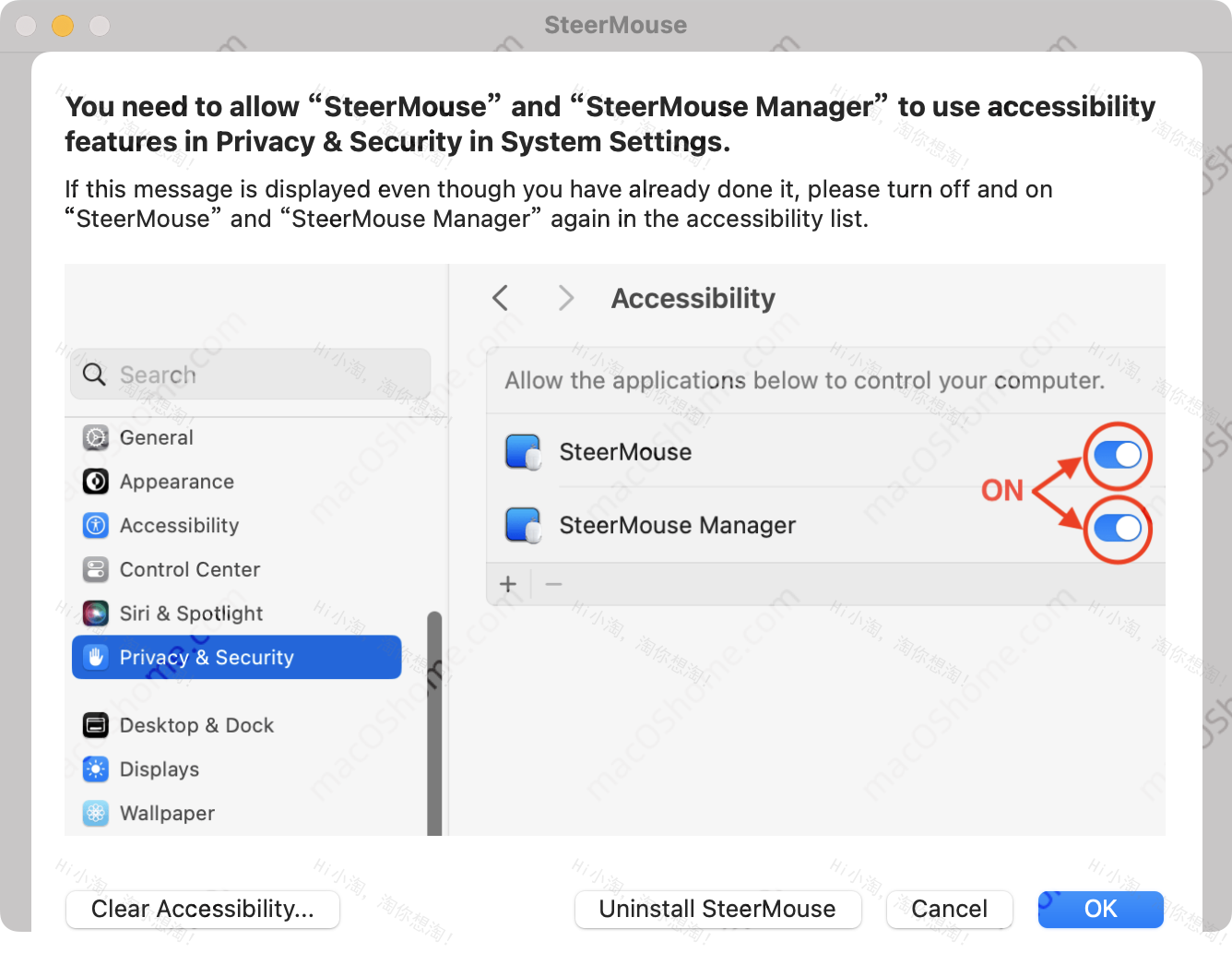Viewport: 1232px width, 965px height.
Task: Open the Accessibility sidebar icon
Action: tap(96, 525)
